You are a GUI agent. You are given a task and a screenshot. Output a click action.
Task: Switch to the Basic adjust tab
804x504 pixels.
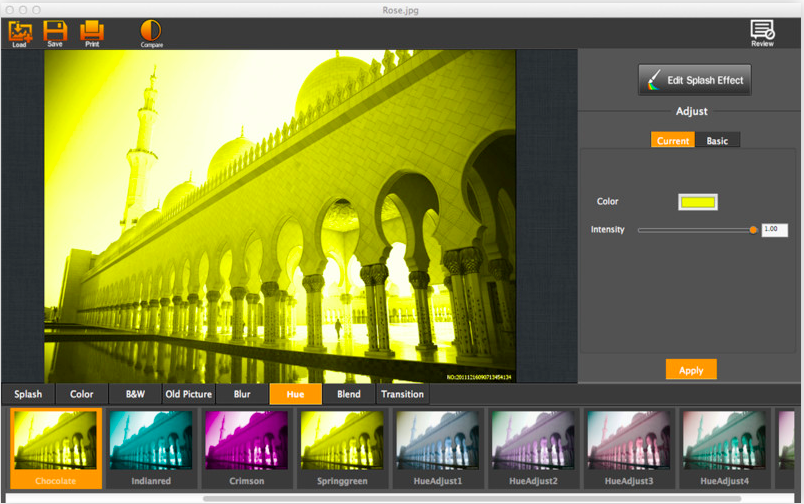[x=717, y=141]
